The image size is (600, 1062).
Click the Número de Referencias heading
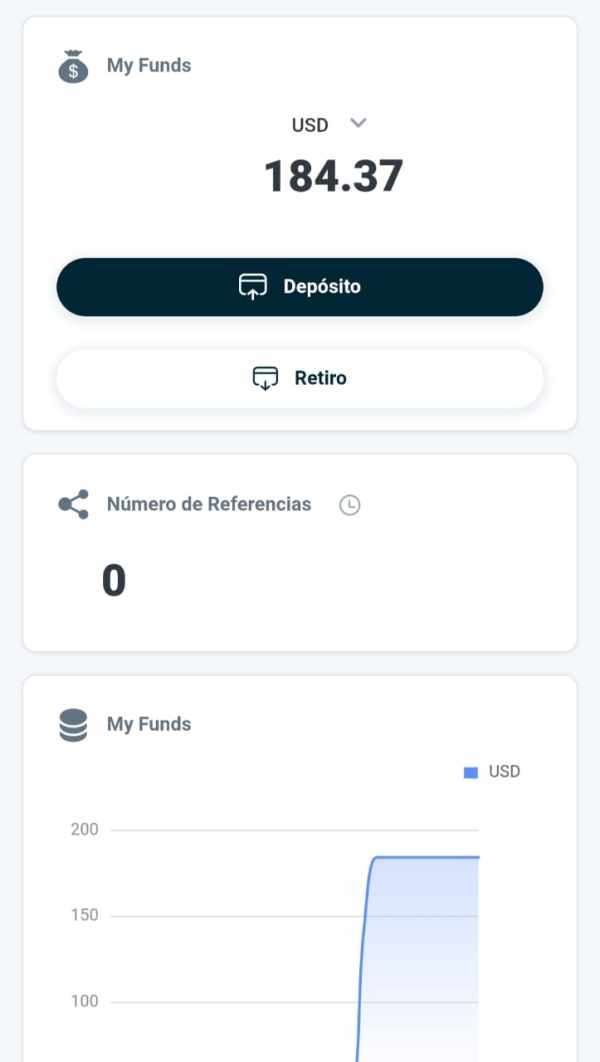pos(209,504)
